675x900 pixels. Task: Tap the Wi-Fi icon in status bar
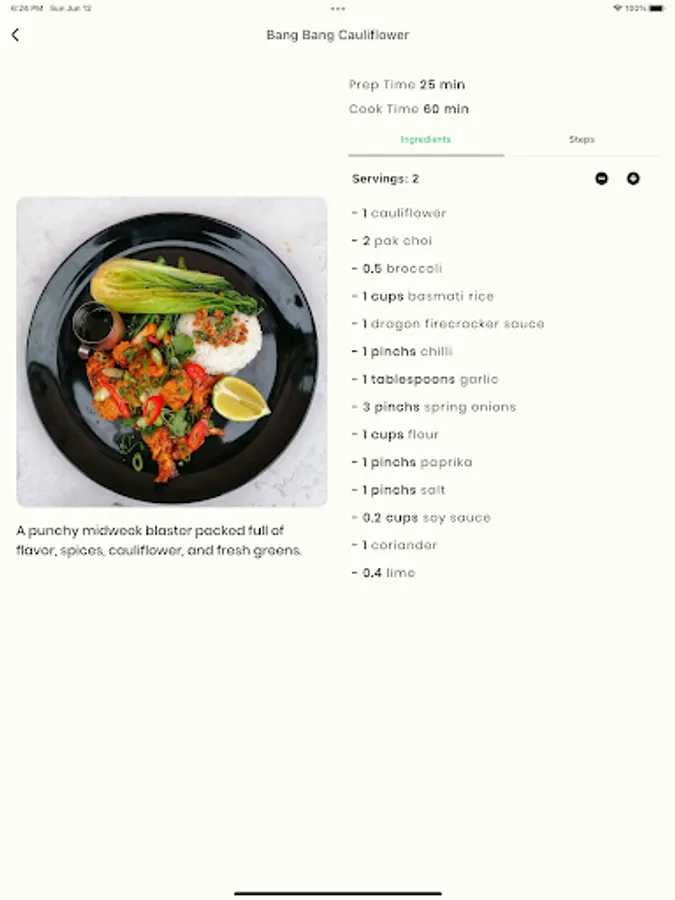coord(618,9)
